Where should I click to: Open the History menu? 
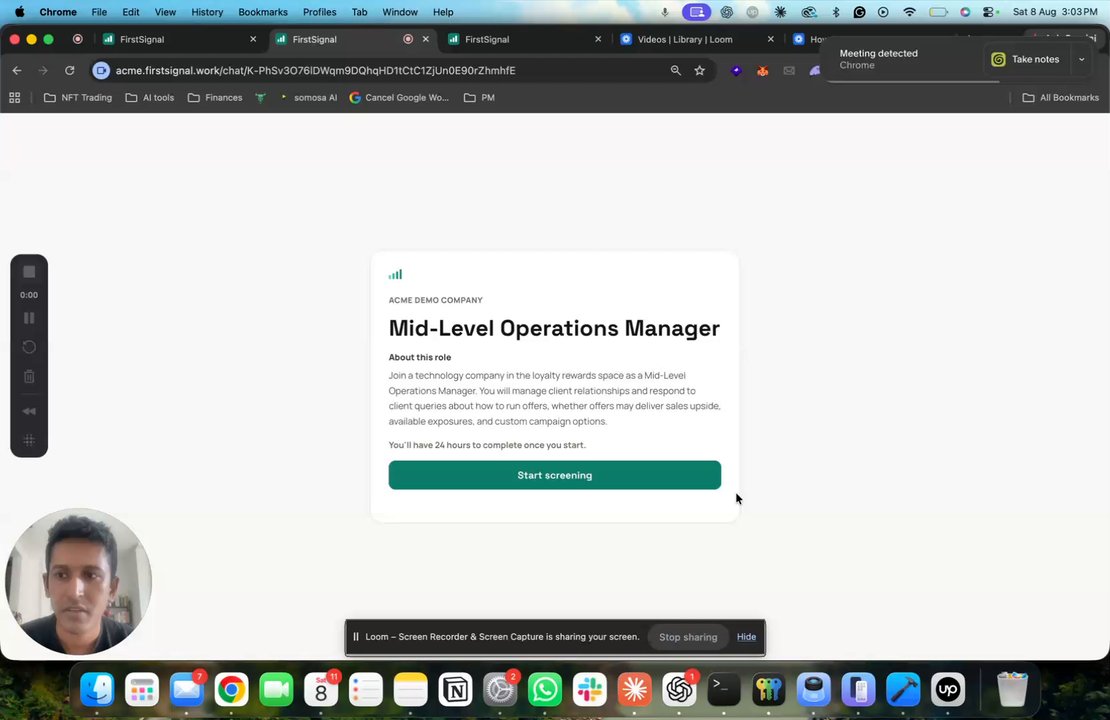[207, 12]
